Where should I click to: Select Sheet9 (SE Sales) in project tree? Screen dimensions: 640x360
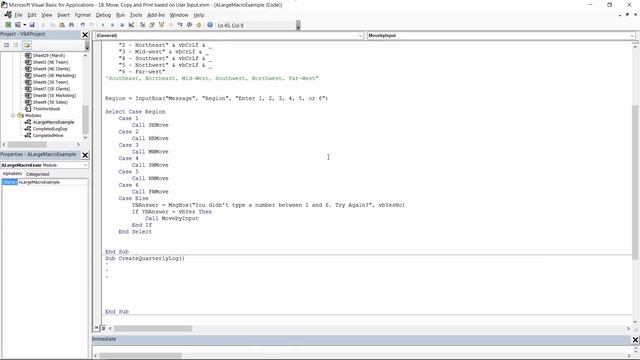point(50,102)
